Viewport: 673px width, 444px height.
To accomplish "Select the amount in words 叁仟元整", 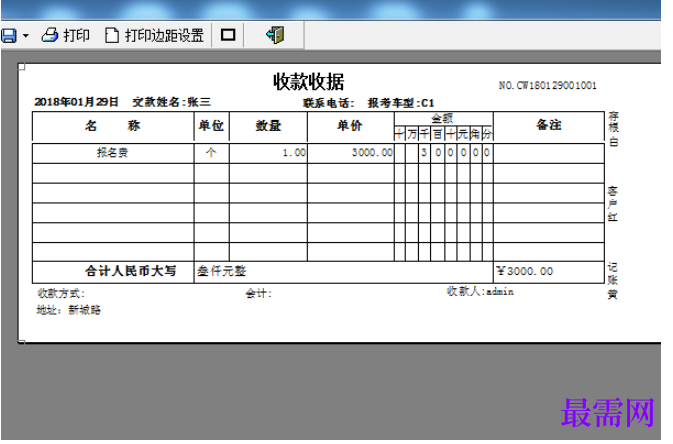I will tap(221, 271).
